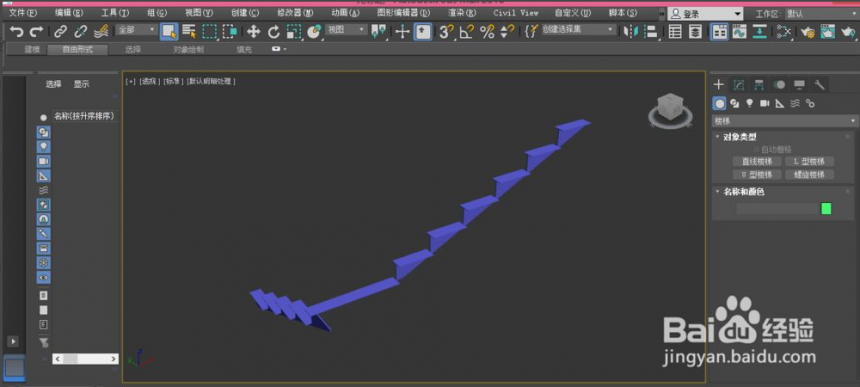Open 选择 menu in Scene Explorer
860x387 pixels.
[x=54, y=84]
